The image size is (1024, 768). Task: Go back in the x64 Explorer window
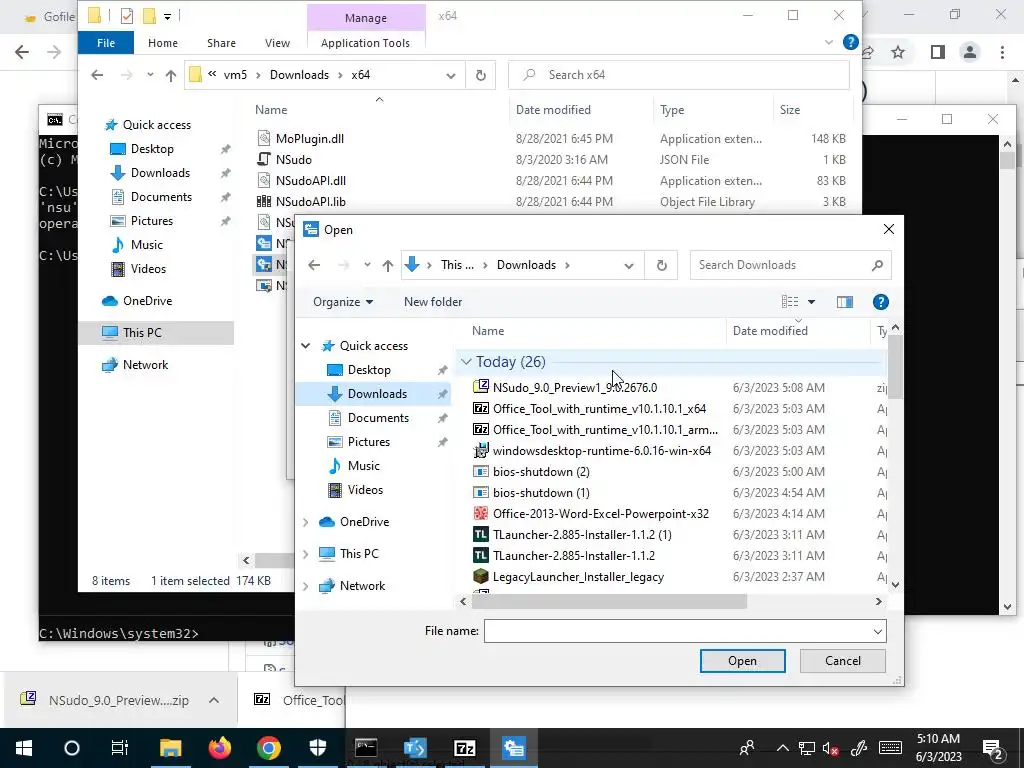coord(97,75)
